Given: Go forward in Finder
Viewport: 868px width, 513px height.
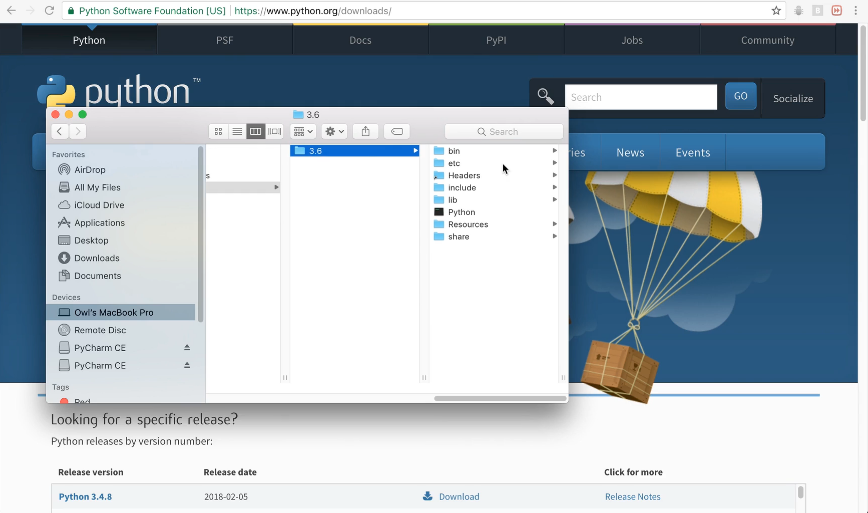Looking at the screenshot, I should (x=78, y=131).
